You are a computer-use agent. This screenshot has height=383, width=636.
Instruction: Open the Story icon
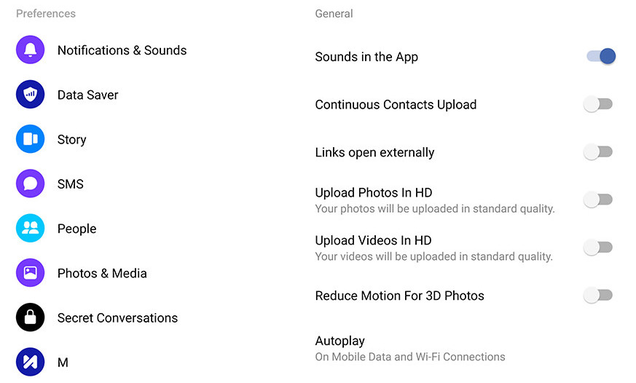30,139
